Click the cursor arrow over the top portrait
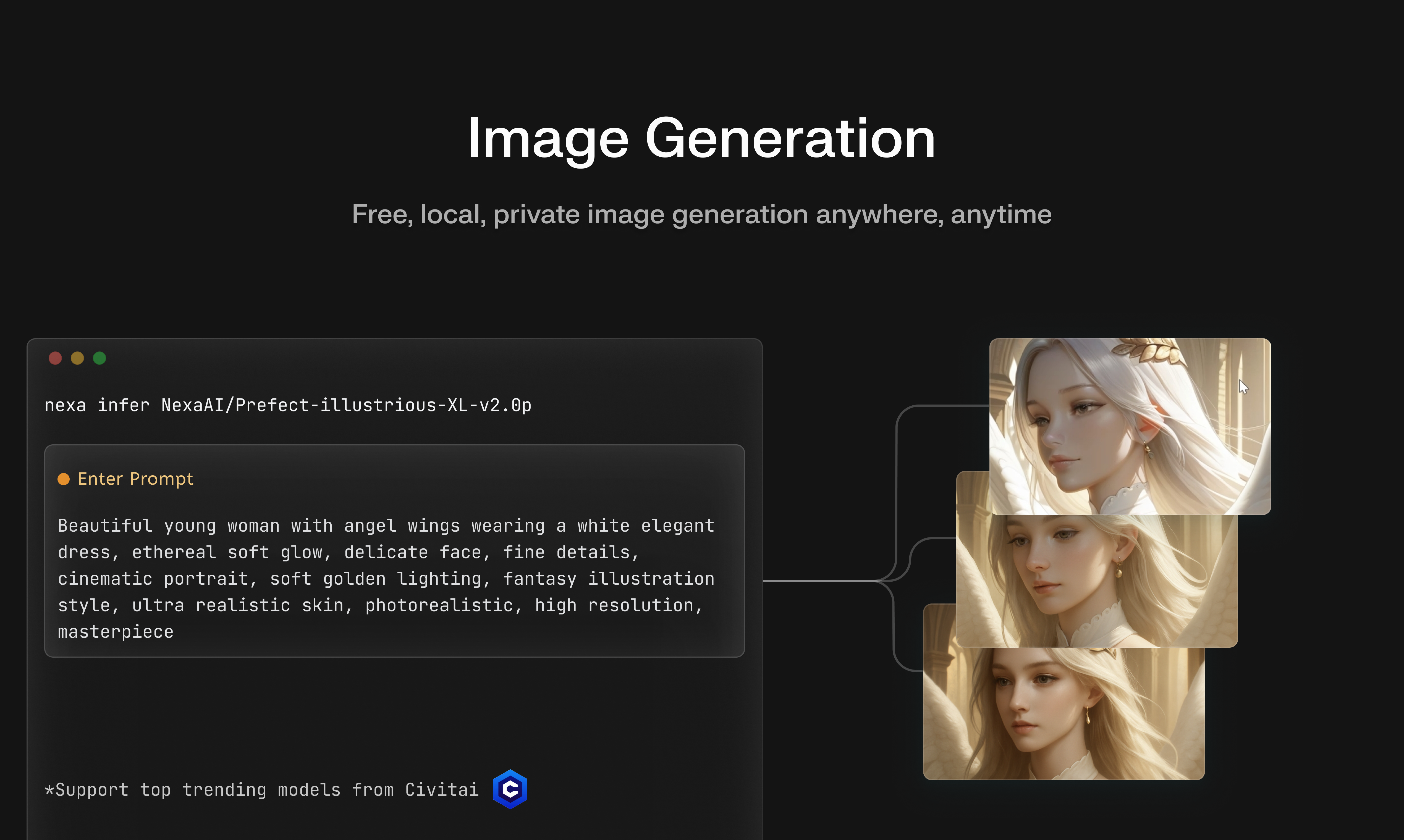Image resolution: width=1404 pixels, height=840 pixels. click(1244, 387)
